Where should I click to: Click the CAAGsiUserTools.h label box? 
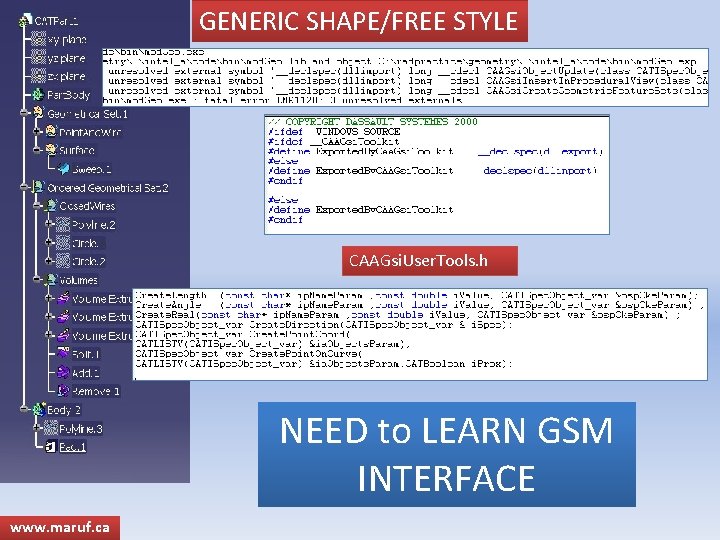430,261
